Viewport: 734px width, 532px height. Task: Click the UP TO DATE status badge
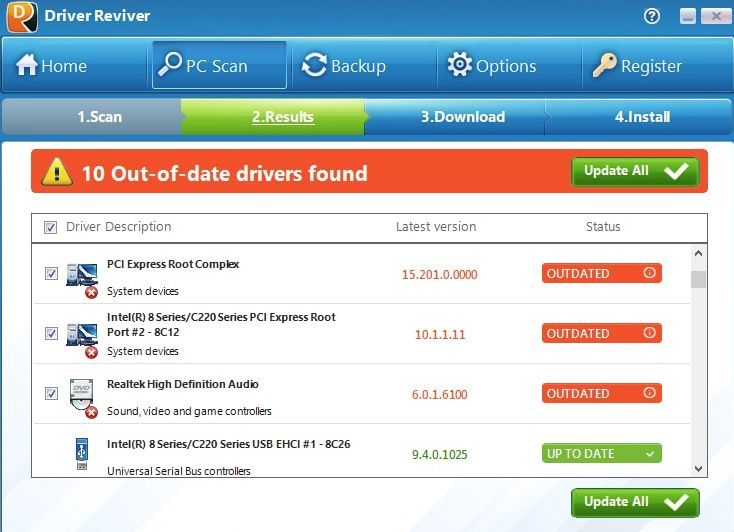tap(602, 453)
